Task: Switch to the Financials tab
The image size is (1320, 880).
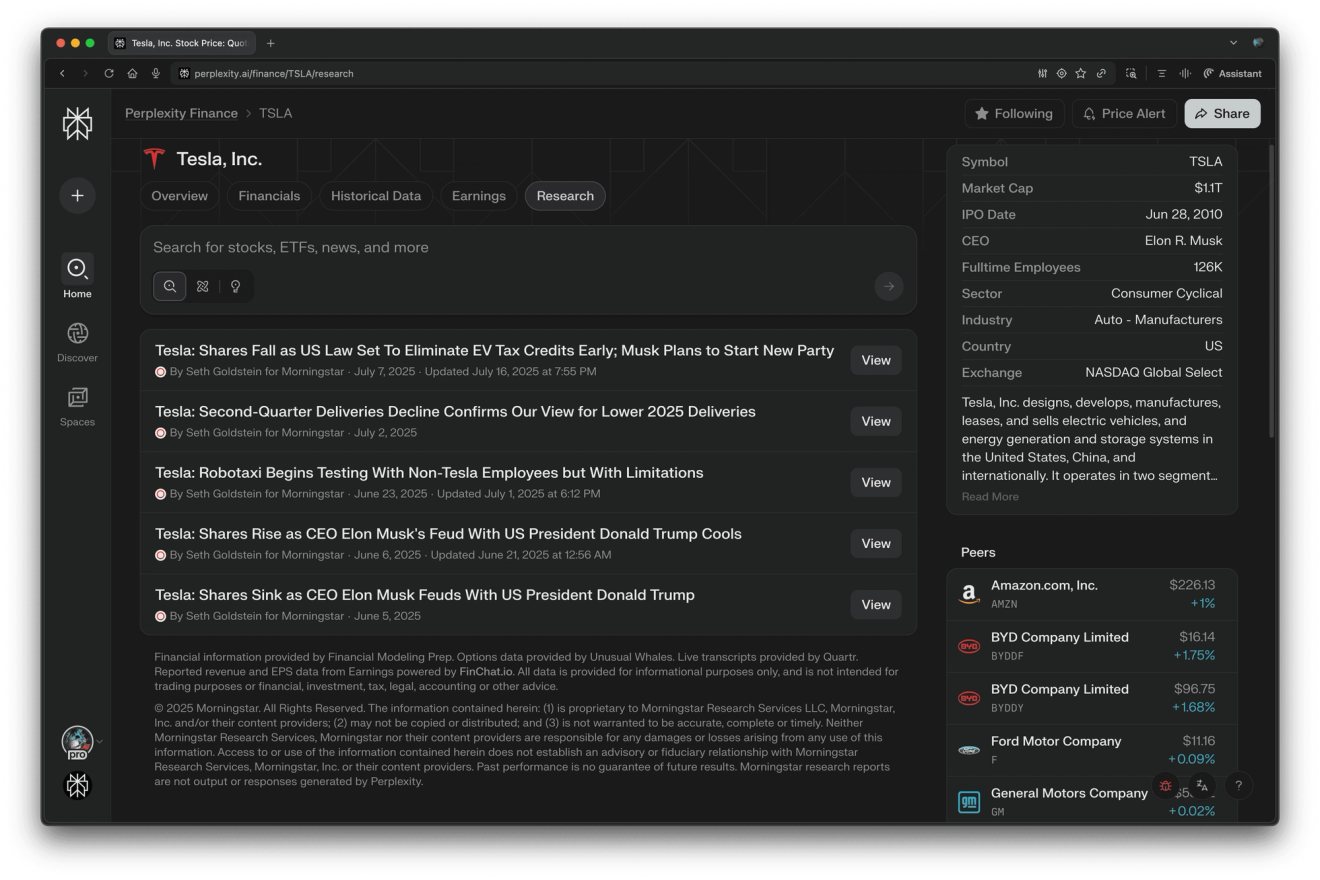Action: (x=269, y=196)
